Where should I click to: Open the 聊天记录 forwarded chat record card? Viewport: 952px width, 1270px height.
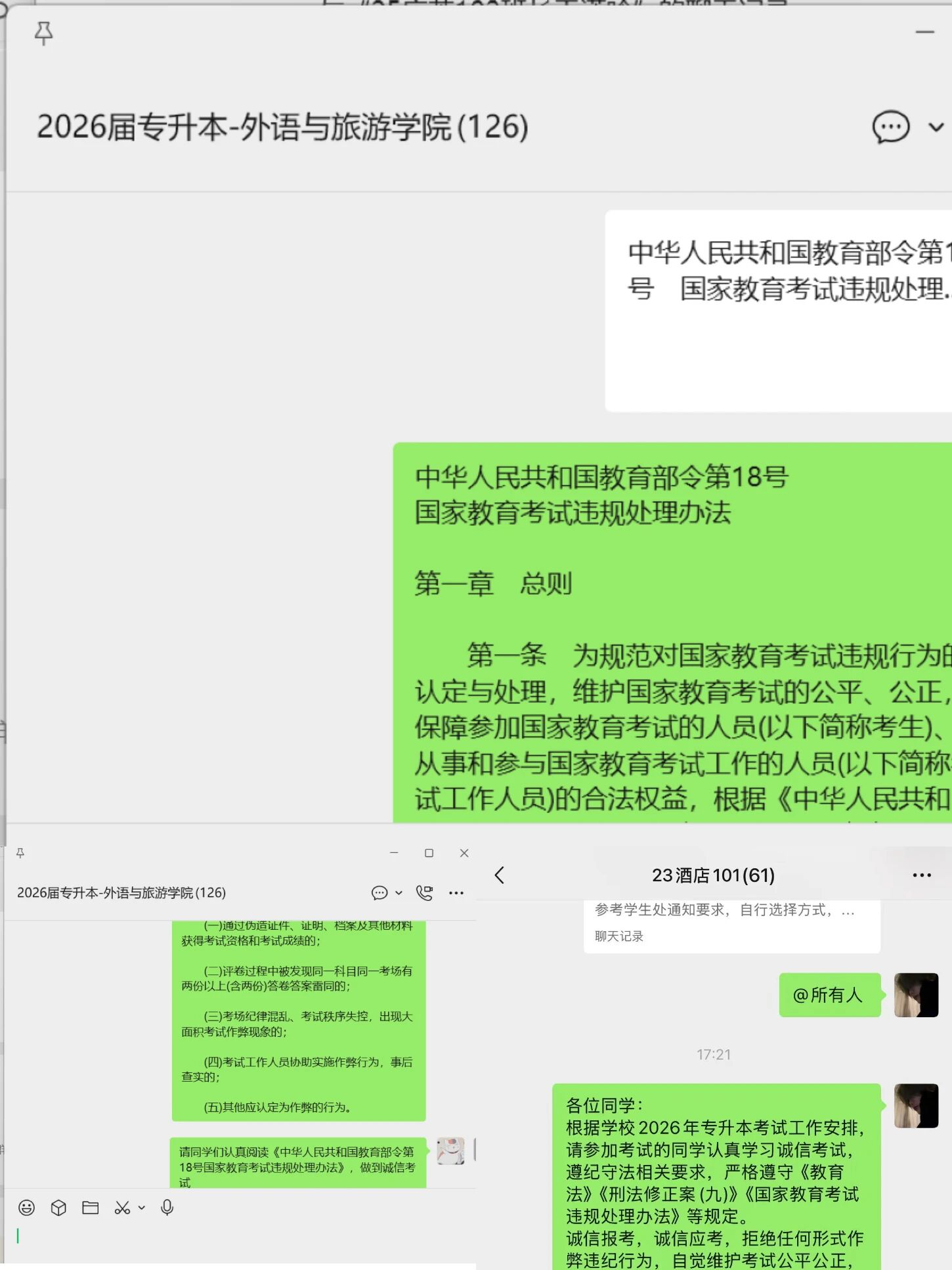tap(731, 926)
